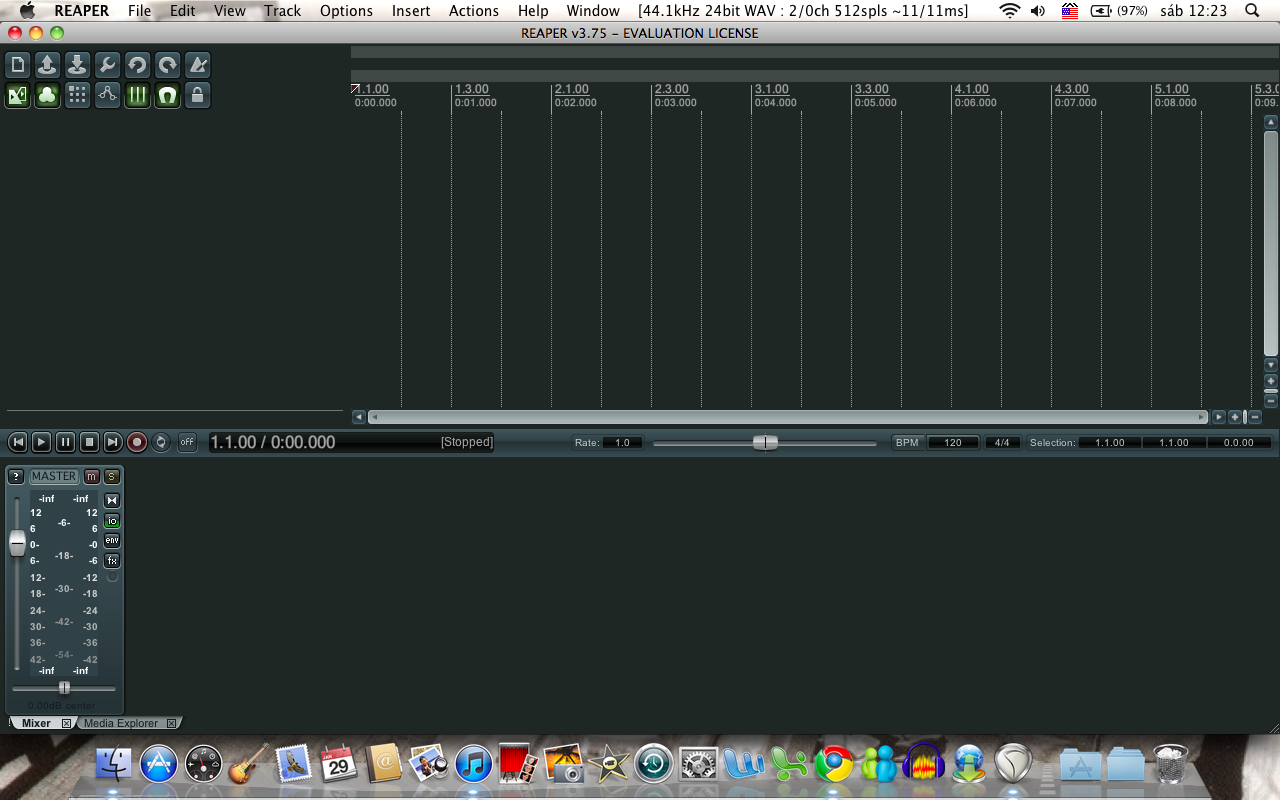The image size is (1280, 800).
Task: Open master io routing button
Action: tap(112, 521)
